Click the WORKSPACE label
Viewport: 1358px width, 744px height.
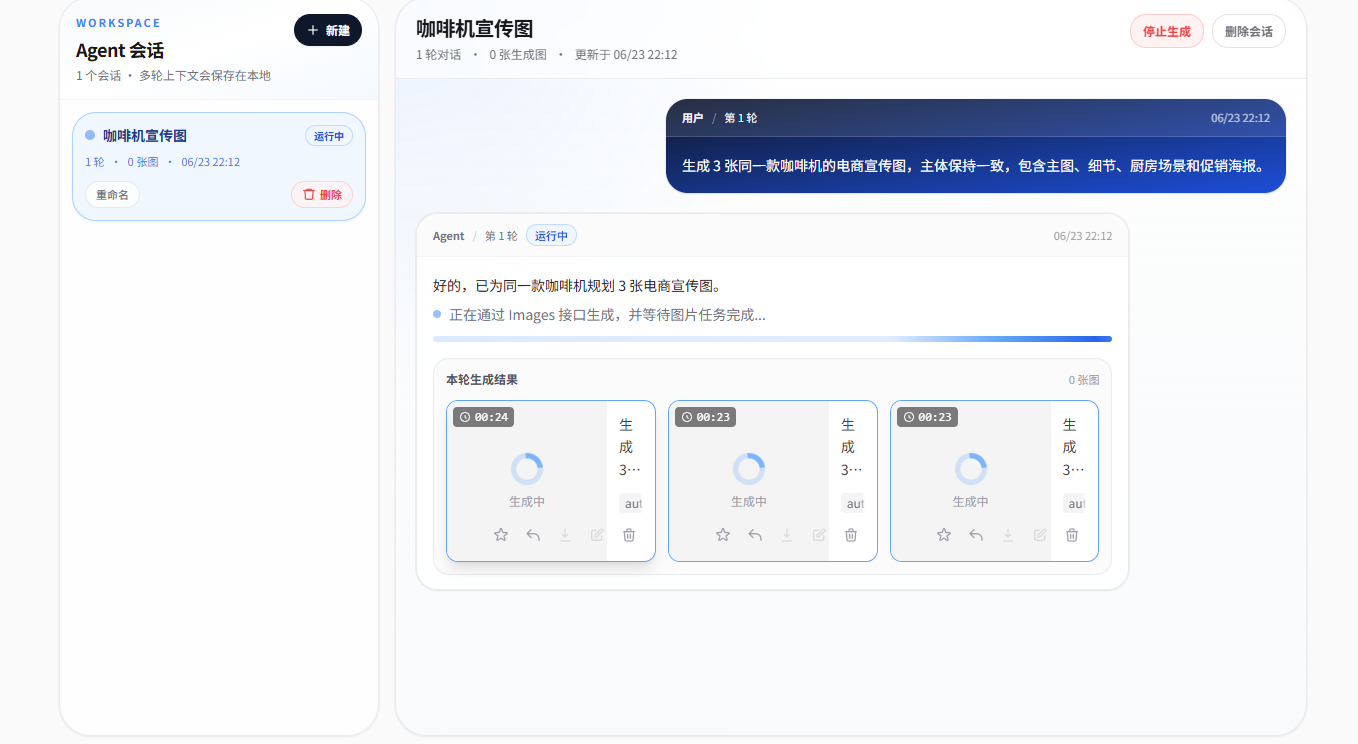pos(118,23)
